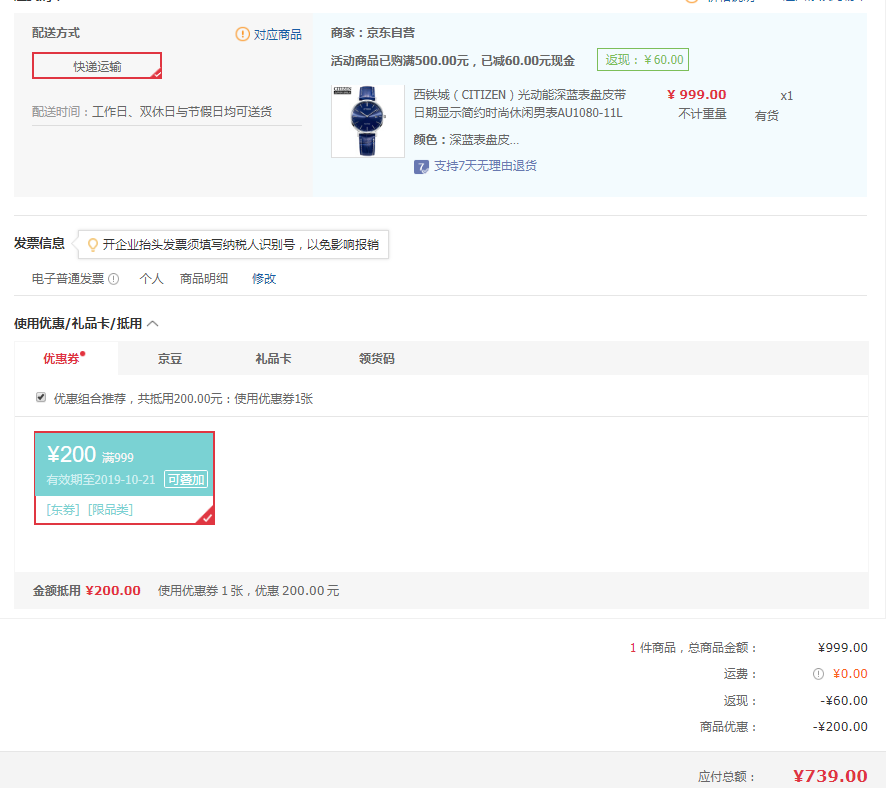887x788 pixels.
Task: Click 修改 to edit invoice info
Action: pos(264,278)
